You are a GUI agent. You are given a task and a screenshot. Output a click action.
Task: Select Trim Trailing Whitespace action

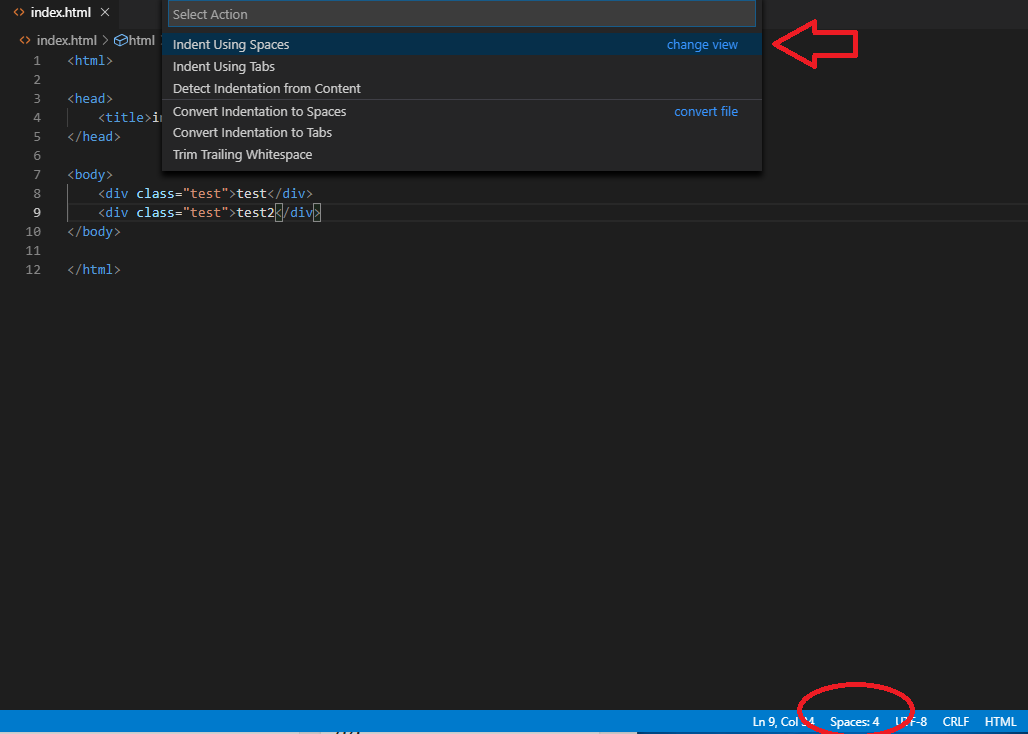click(x=243, y=155)
